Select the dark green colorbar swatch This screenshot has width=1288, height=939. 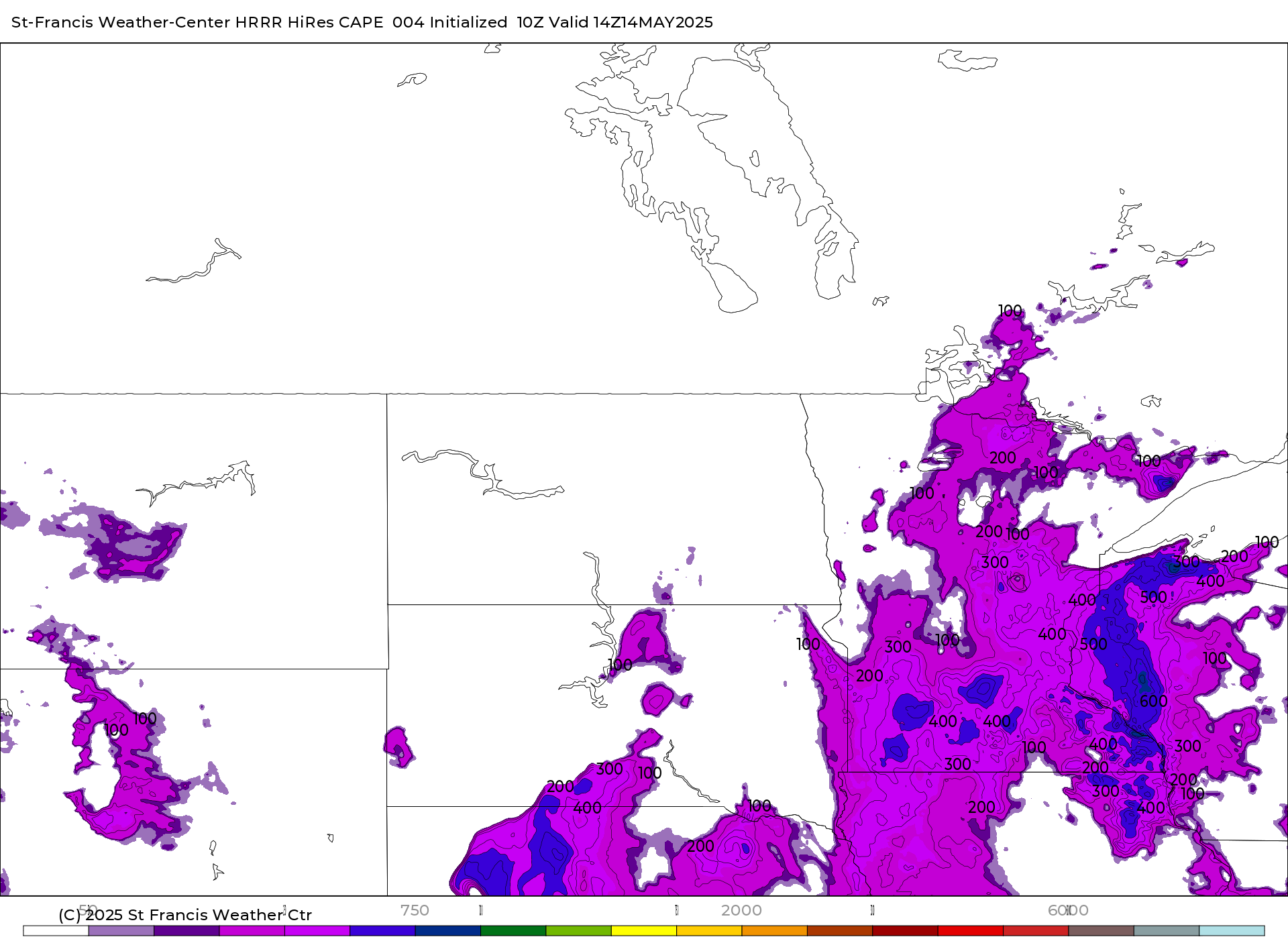(x=513, y=931)
